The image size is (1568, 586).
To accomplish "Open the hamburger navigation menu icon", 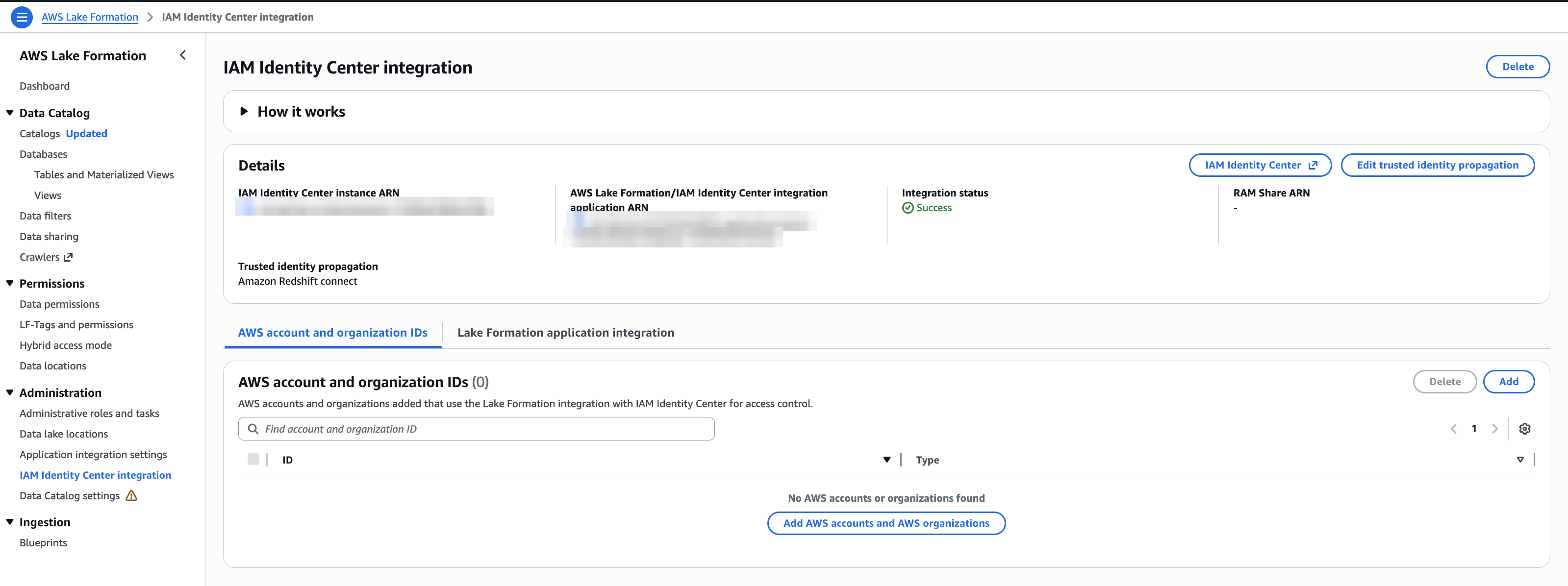I will pos(22,17).
